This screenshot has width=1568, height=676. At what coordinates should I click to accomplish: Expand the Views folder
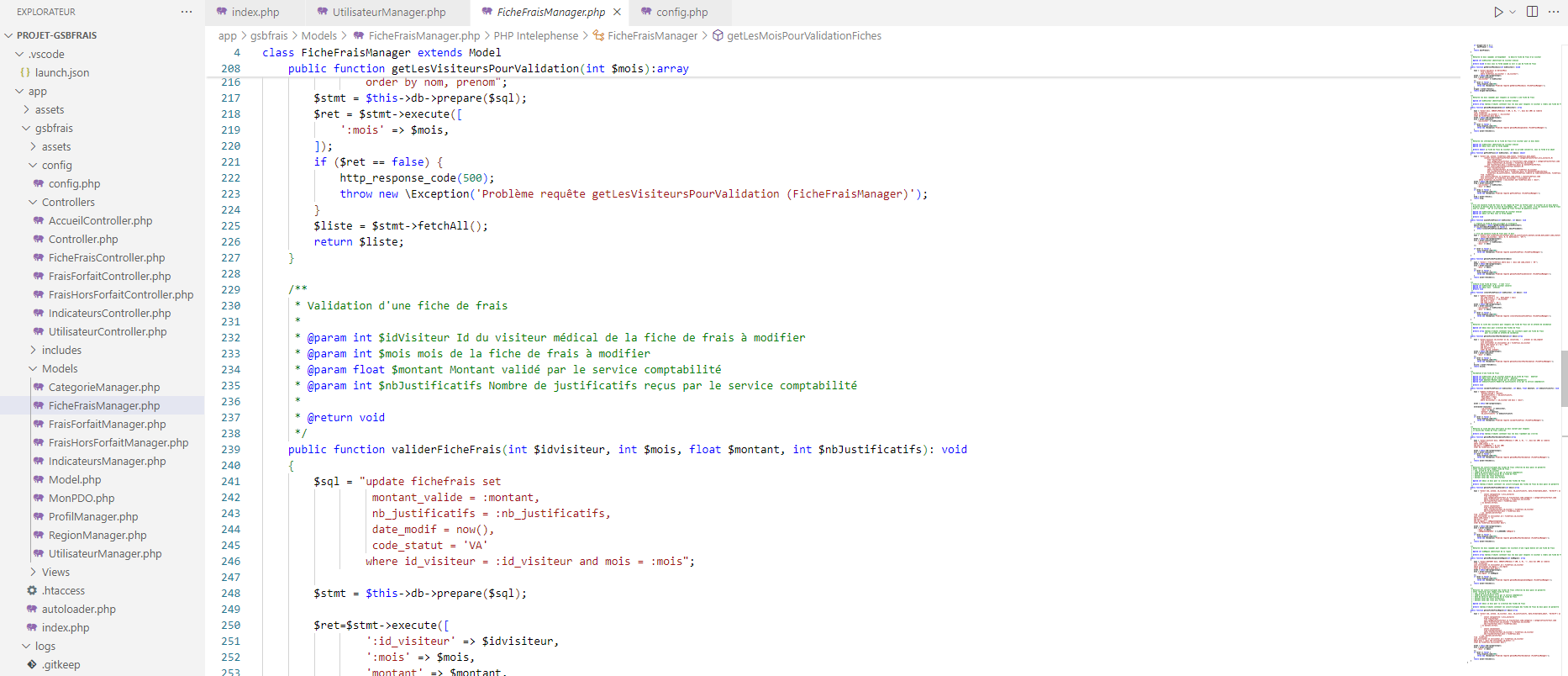click(55, 572)
